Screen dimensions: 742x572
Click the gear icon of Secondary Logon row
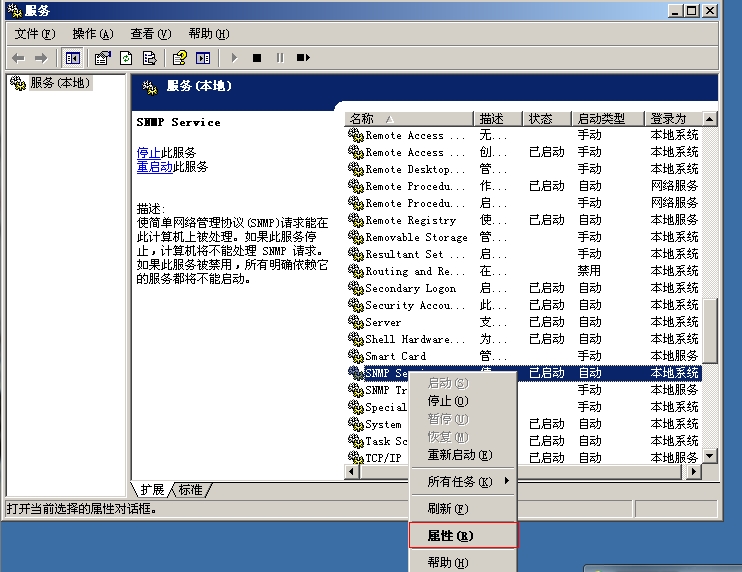355,288
